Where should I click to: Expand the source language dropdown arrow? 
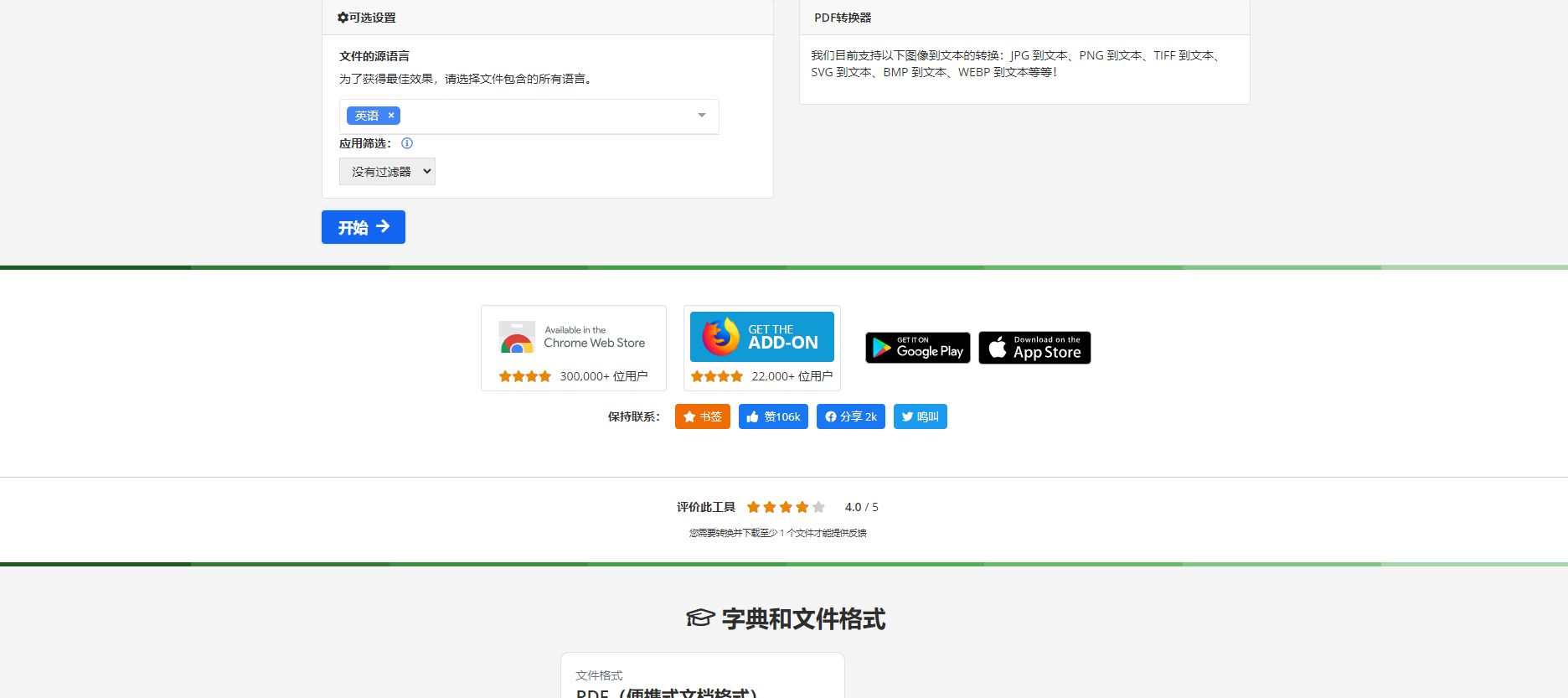pos(702,116)
